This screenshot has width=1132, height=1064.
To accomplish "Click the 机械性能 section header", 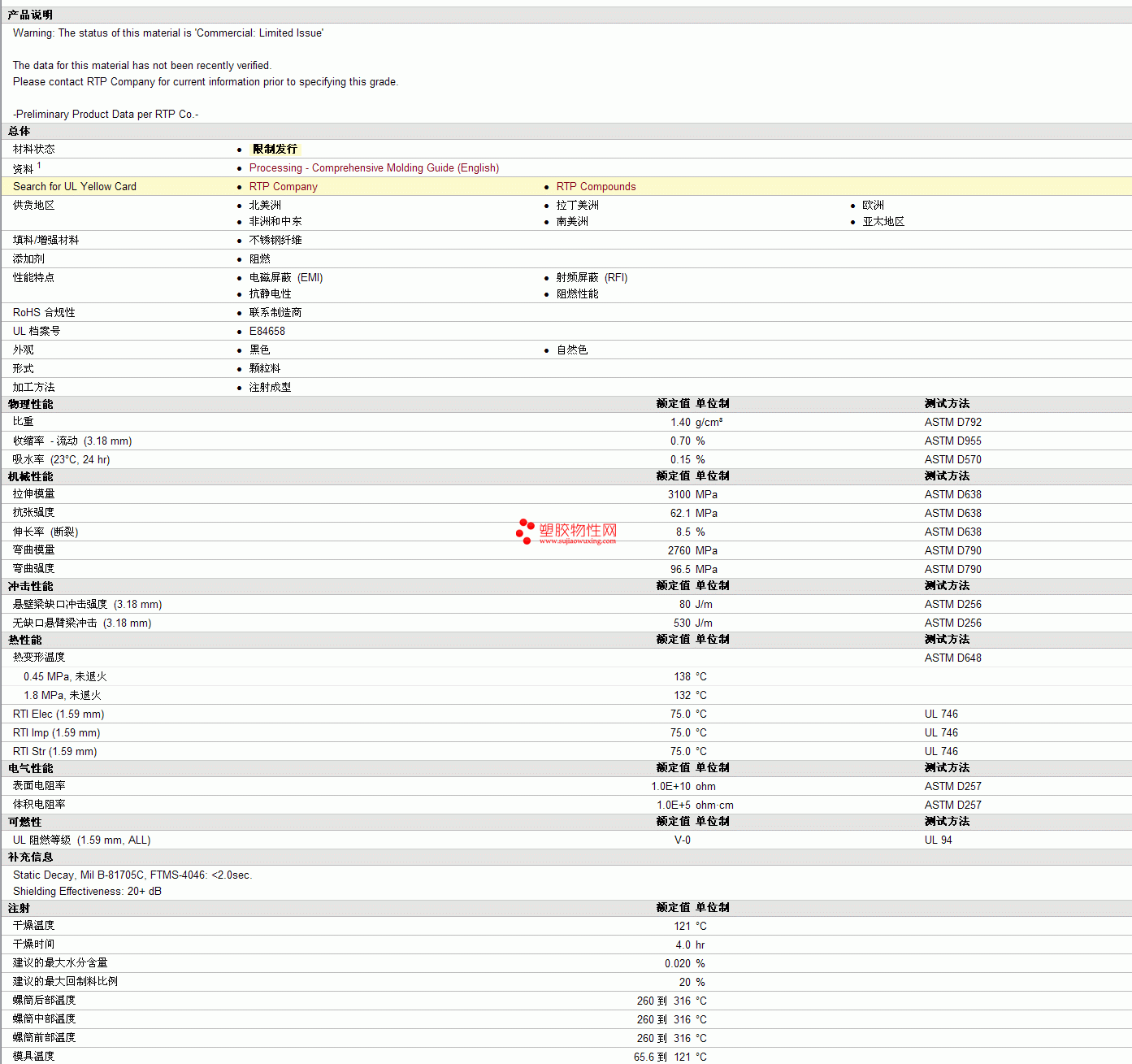I will (30, 477).
